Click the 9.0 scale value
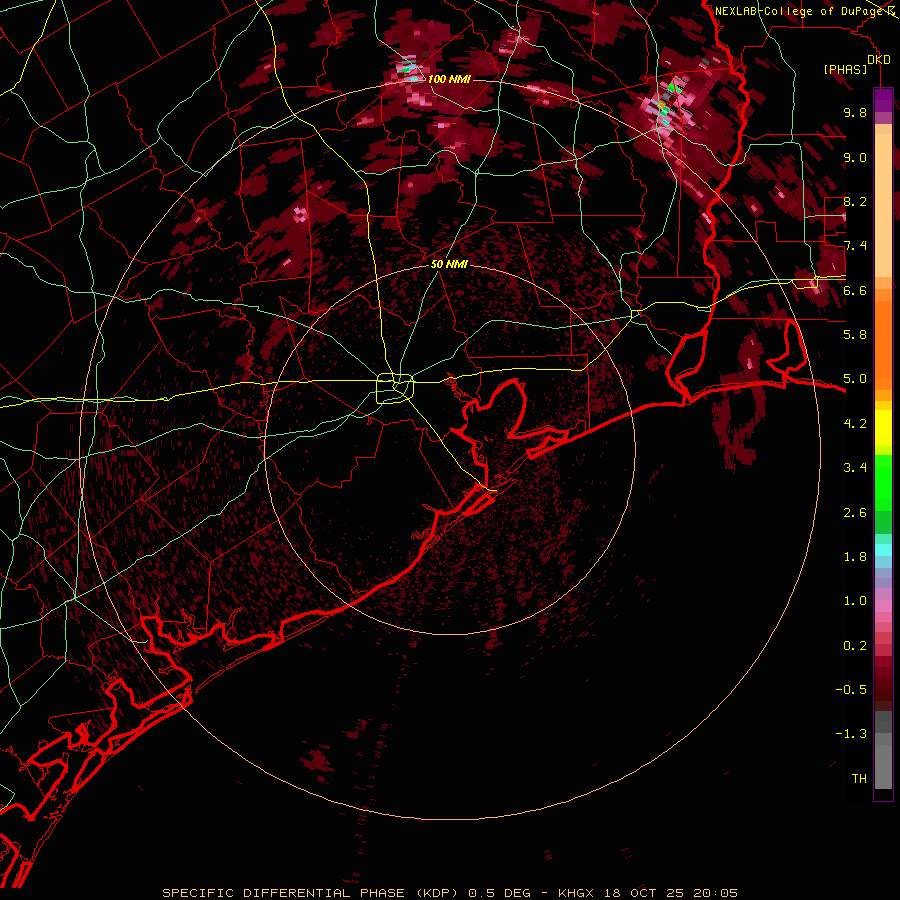The height and width of the screenshot is (900, 900). pyautogui.click(x=855, y=157)
